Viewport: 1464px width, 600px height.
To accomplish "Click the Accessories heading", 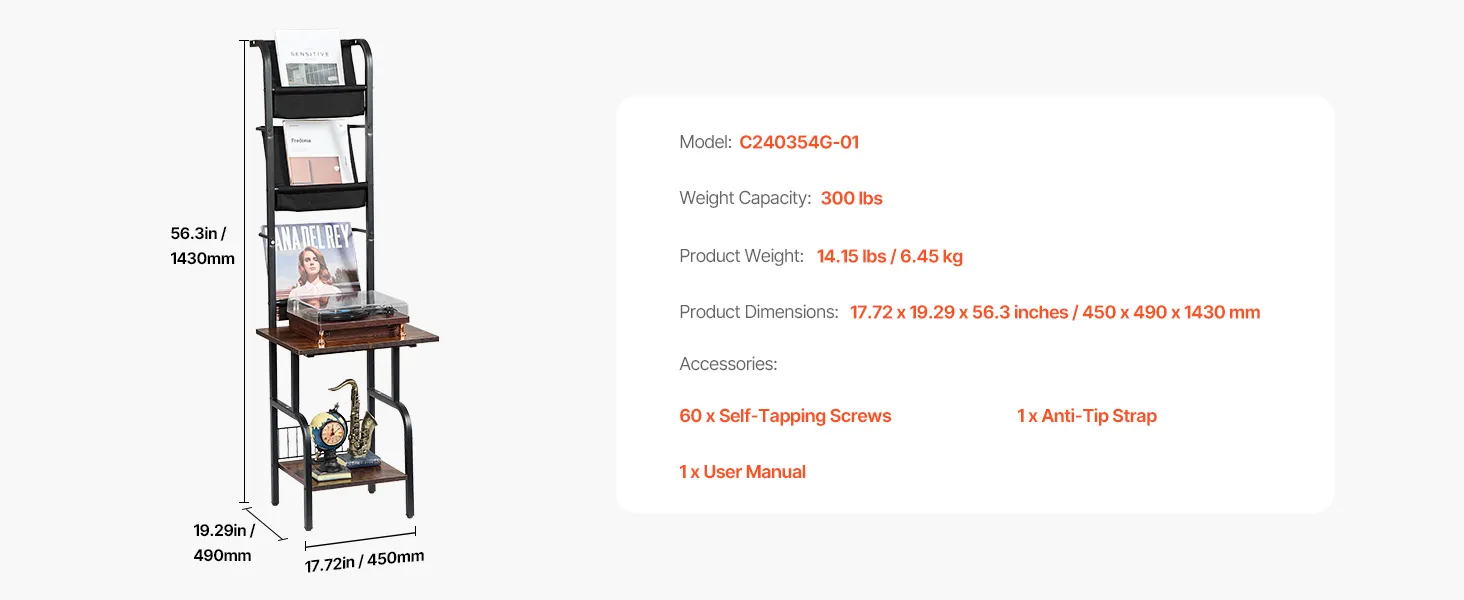I will (728, 364).
